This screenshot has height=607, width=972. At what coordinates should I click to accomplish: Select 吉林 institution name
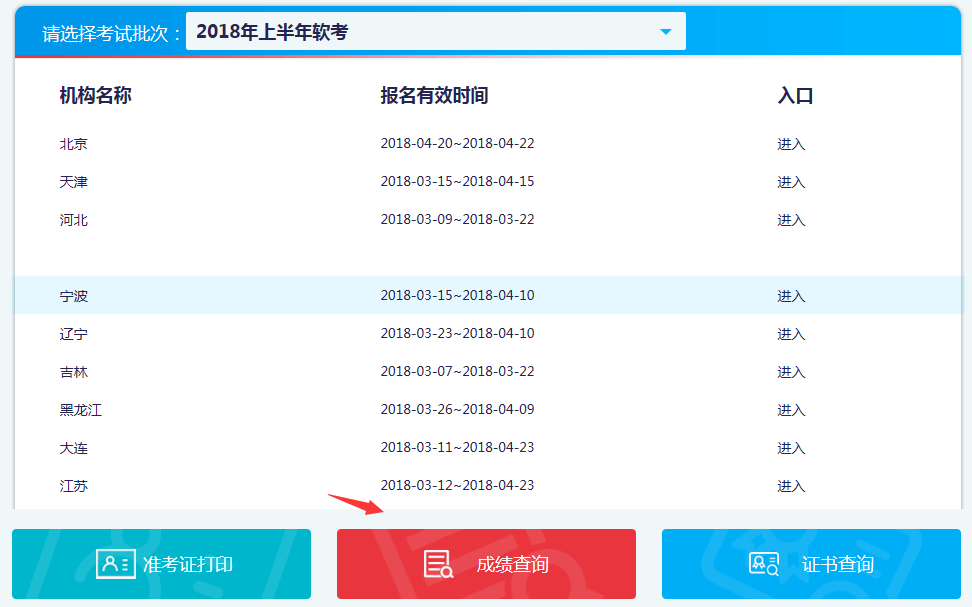pos(74,372)
